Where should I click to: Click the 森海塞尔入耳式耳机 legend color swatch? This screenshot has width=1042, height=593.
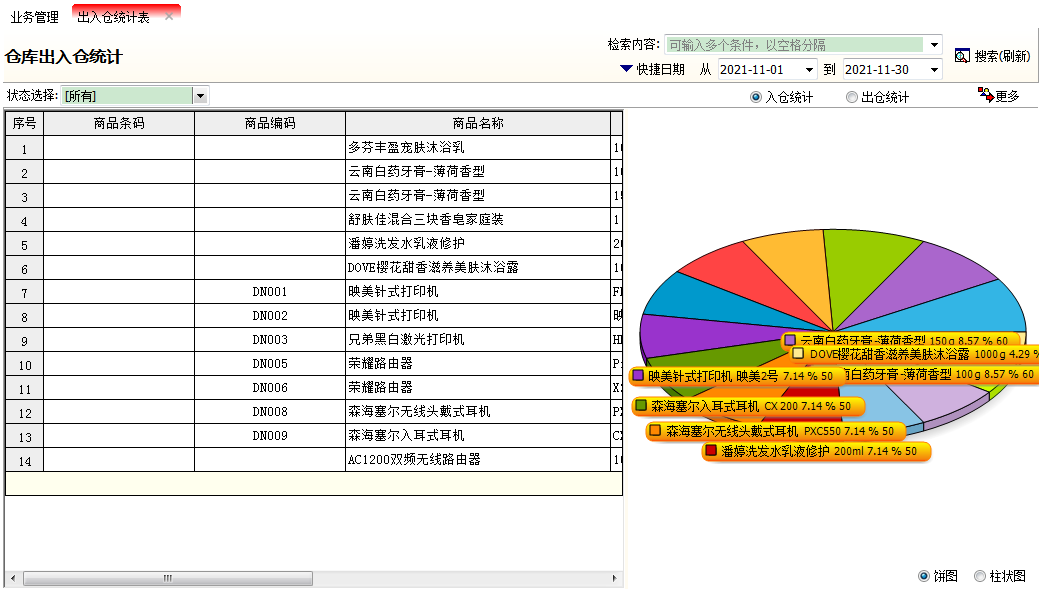point(641,405)
